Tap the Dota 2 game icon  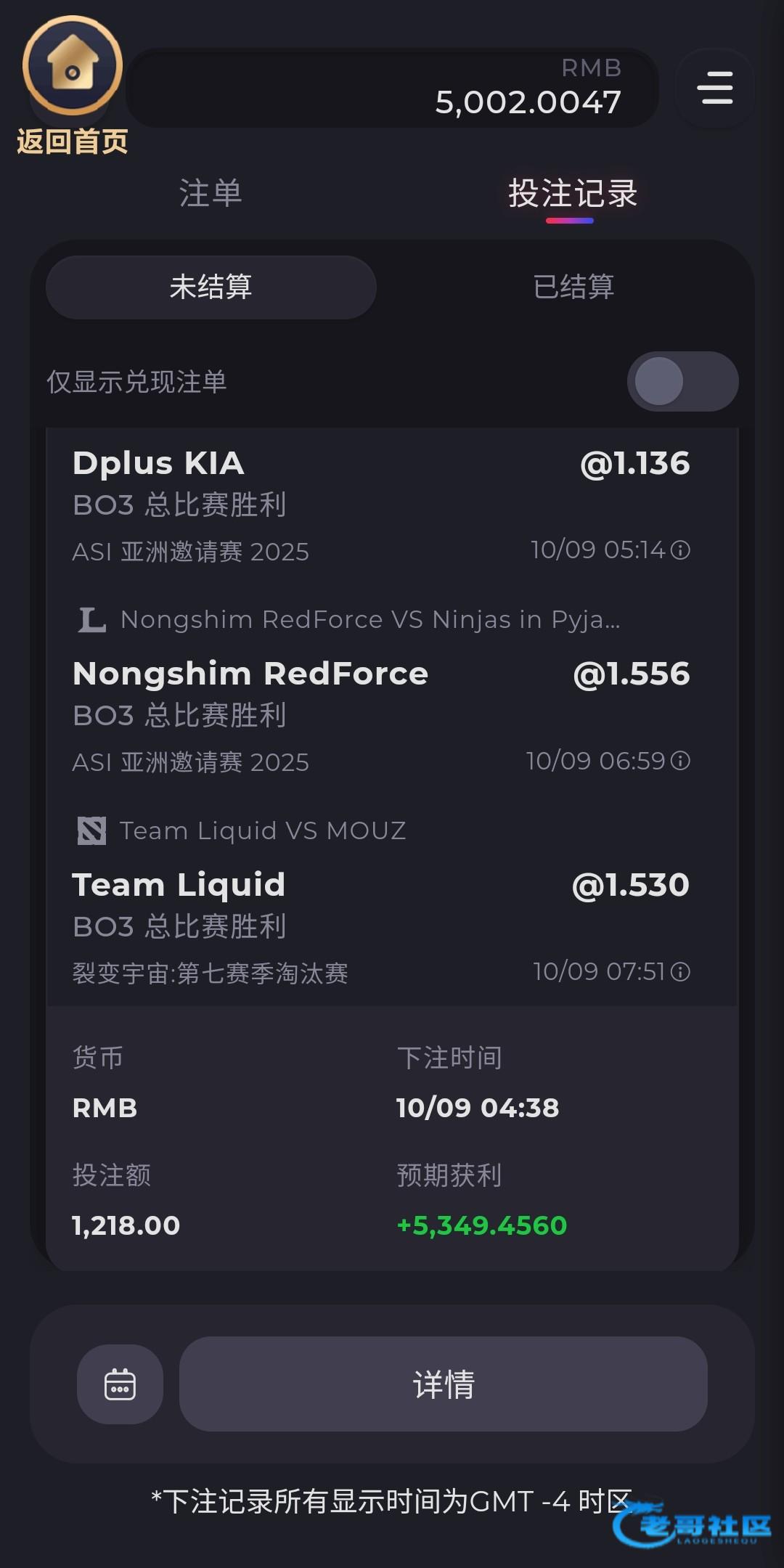(x=92, y=830)
